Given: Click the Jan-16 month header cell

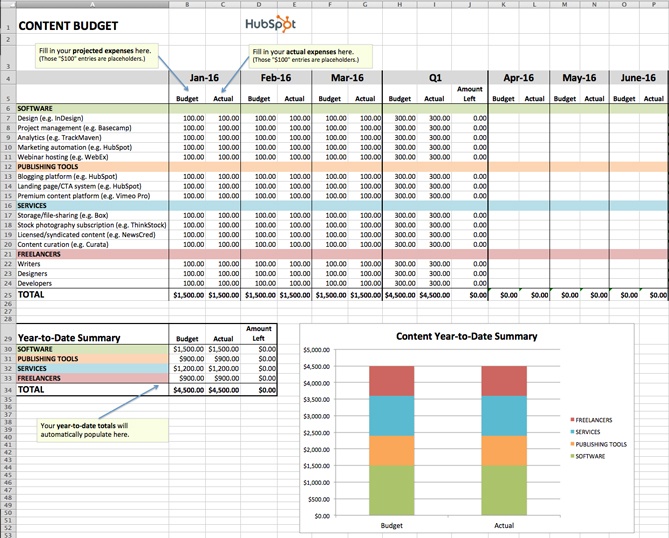Looking at the screenshot, I should 207,77.
